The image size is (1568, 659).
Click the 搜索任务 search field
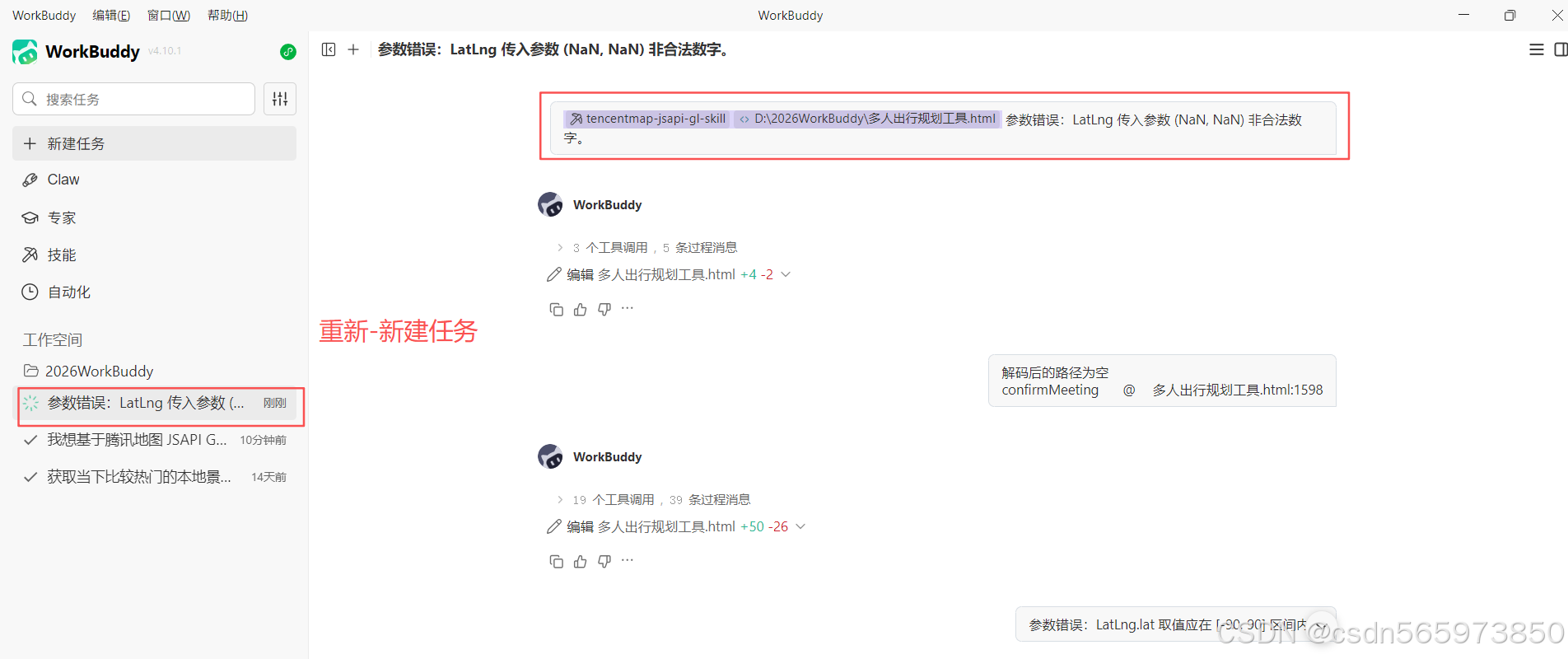click(133, 99)
